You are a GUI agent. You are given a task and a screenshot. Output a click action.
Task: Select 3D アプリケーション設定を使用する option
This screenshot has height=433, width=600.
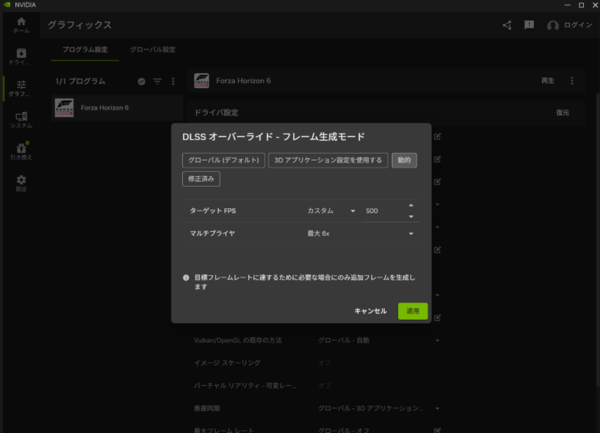click(328, 160)
